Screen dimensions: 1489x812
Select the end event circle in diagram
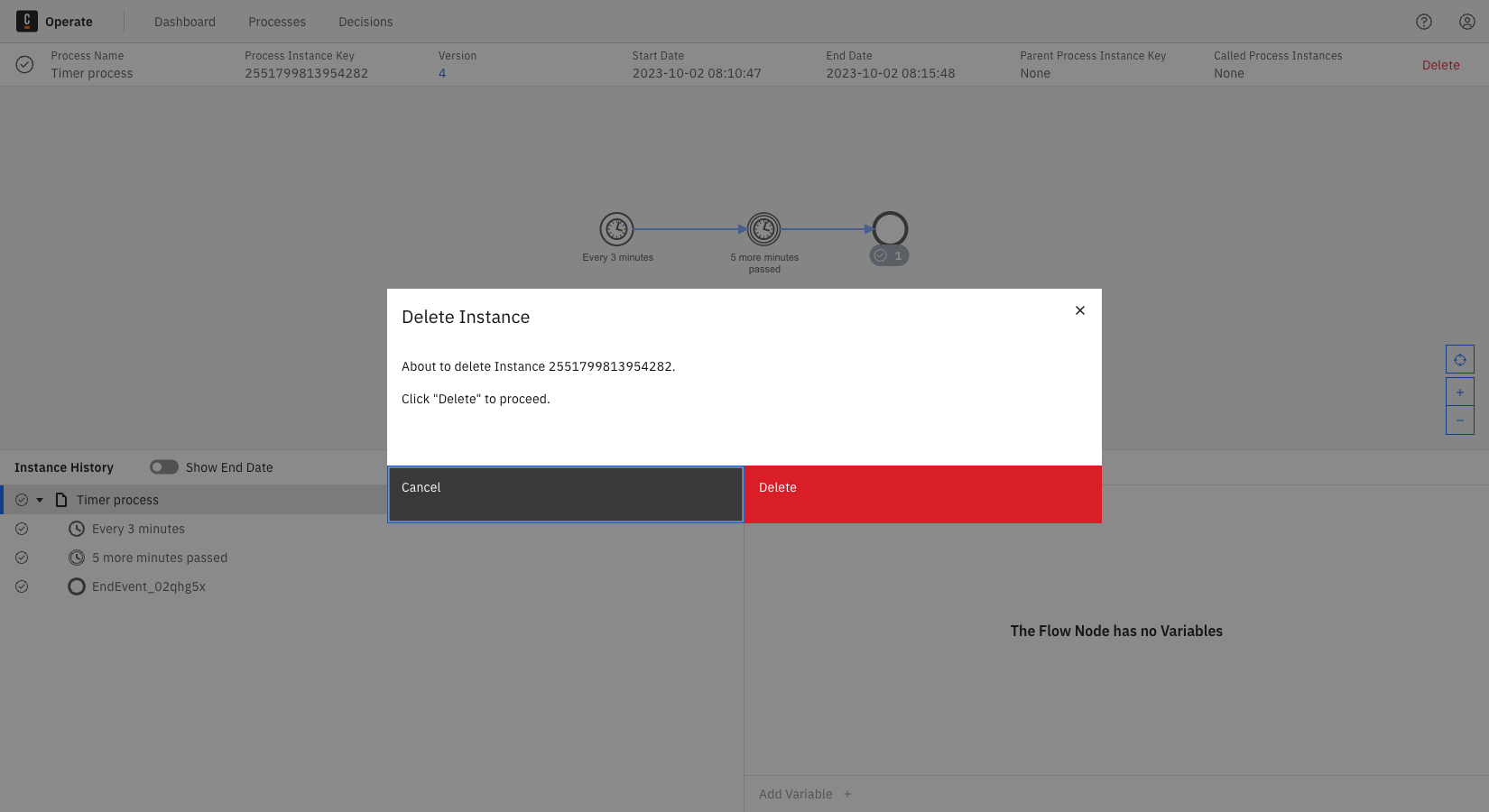point(890,229)
